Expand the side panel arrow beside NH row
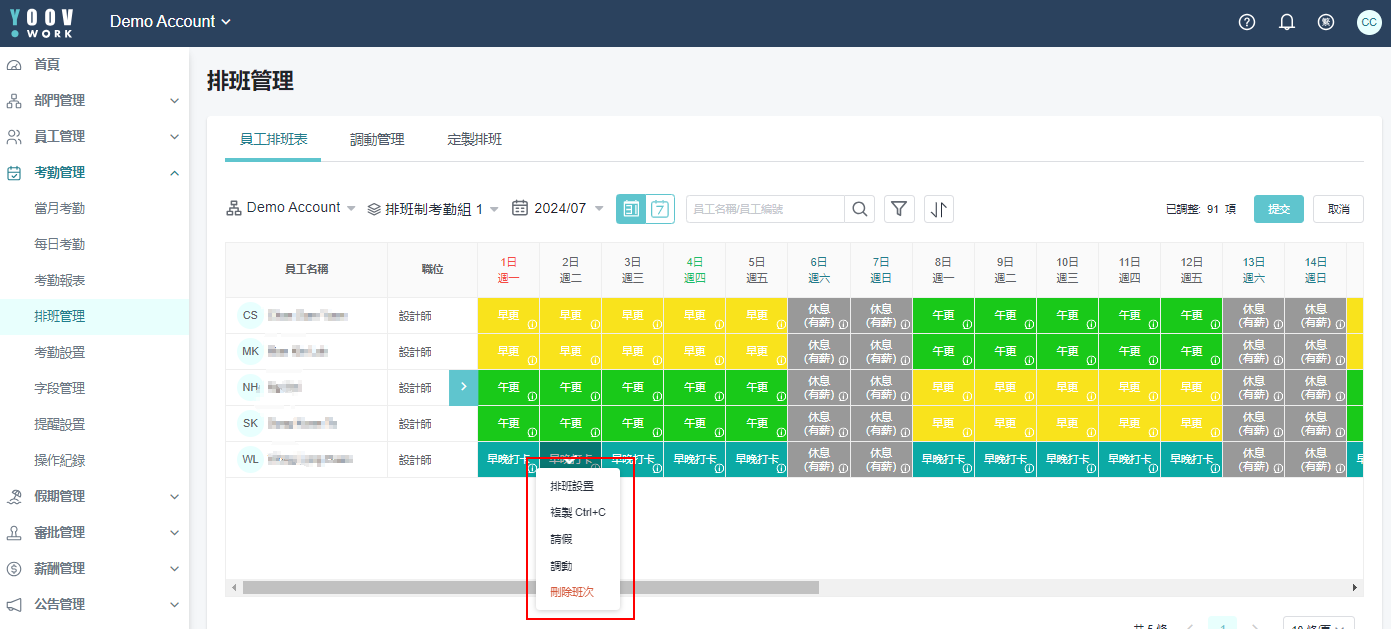The image size is (1391, 629). (x=463, y=387)
